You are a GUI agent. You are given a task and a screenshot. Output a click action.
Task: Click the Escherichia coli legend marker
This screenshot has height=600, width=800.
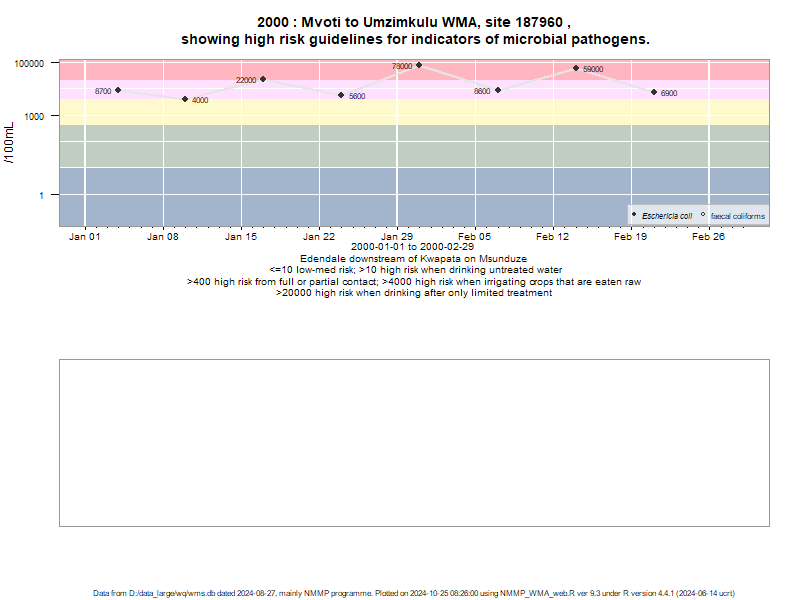point(634,215)
